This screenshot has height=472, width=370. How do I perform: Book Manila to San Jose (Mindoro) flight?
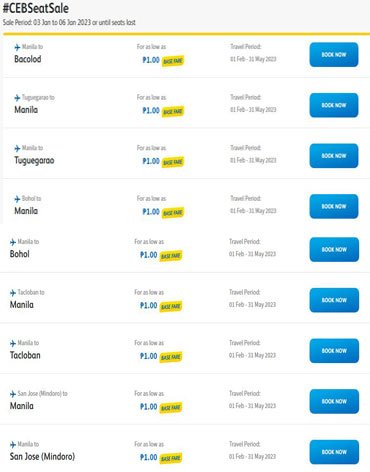[334, 452]
